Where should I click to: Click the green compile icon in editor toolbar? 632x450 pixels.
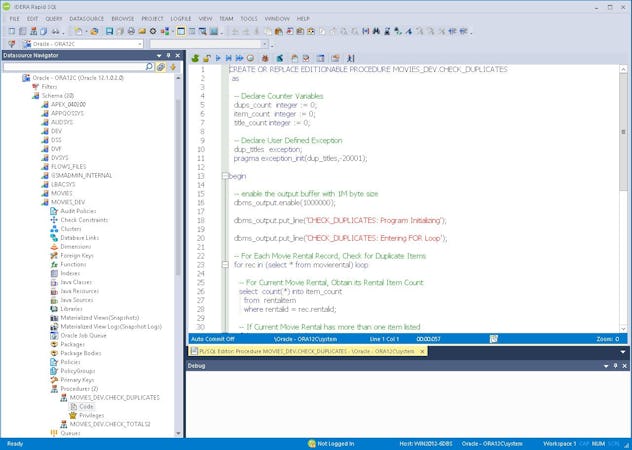[195, 58]
